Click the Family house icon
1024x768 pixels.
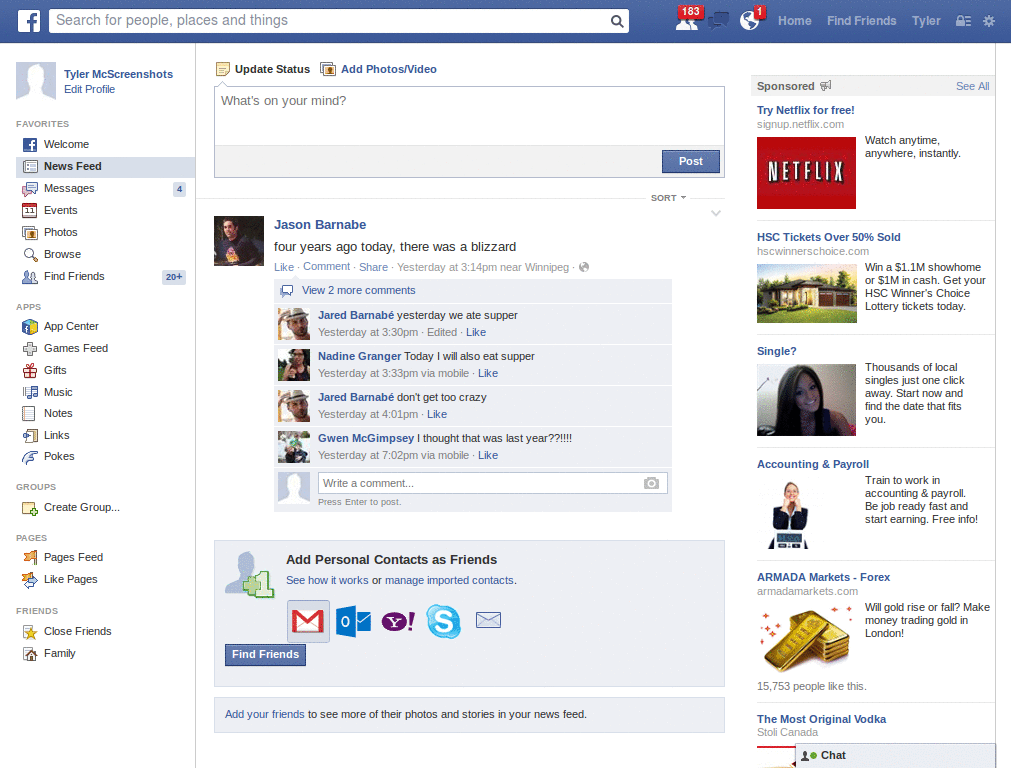29,654
